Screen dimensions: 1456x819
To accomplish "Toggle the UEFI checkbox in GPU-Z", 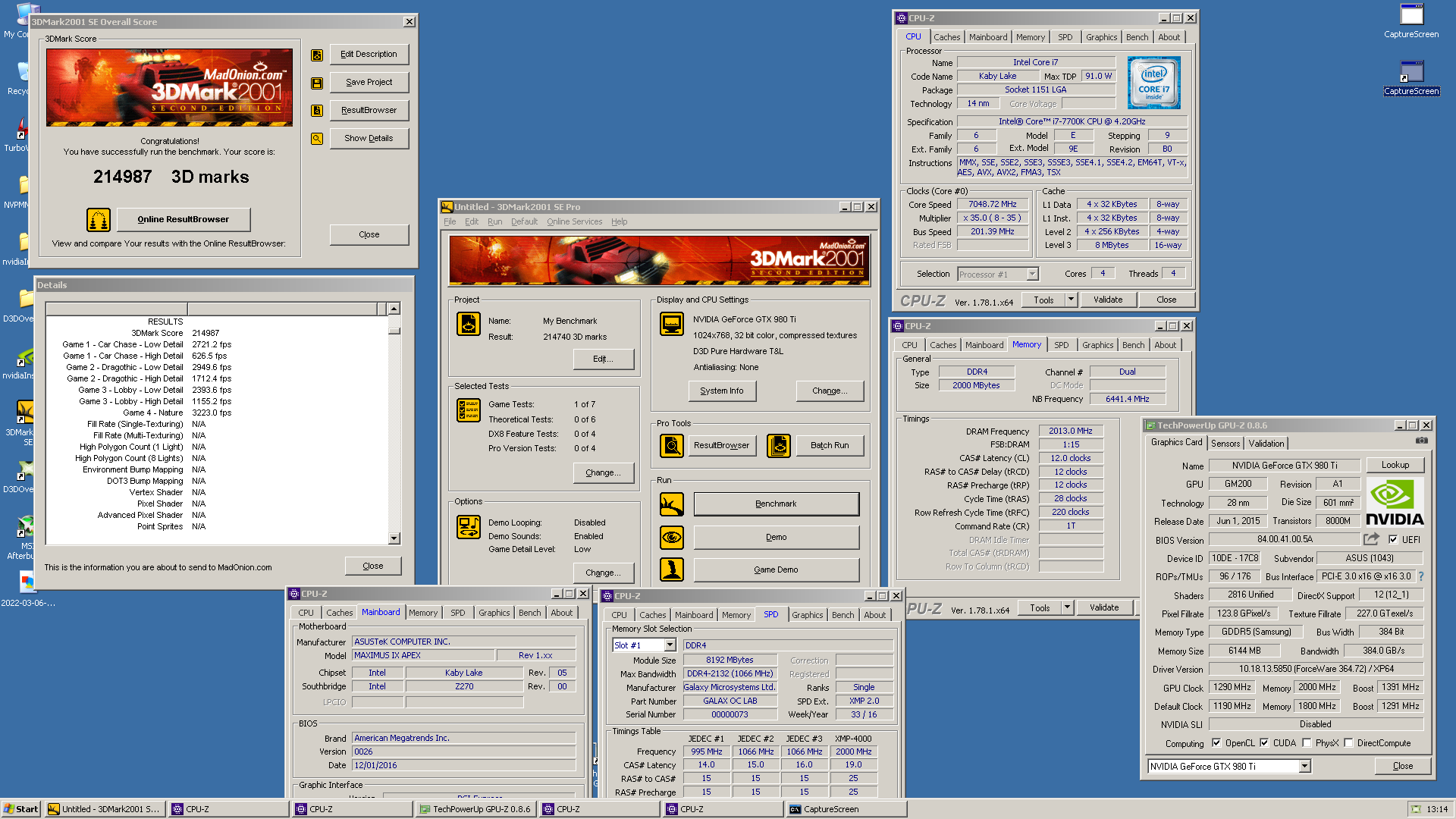I will click(x=1393, y=540).
